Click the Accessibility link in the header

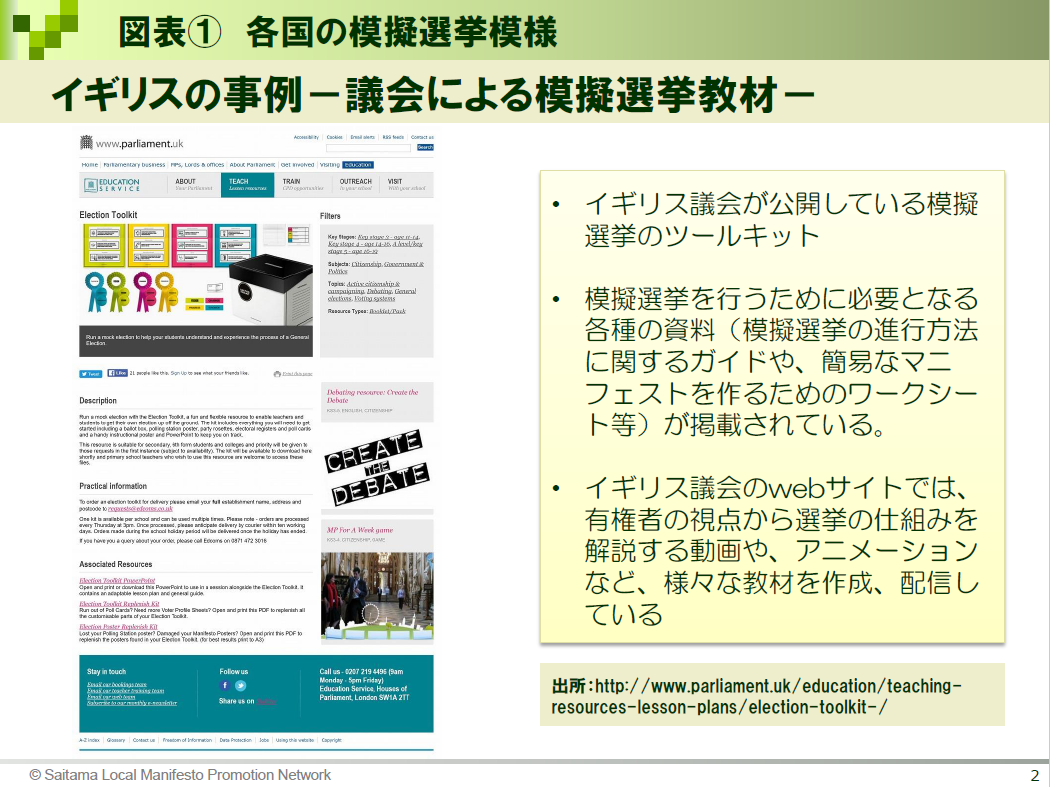pyautogui.click(x=306, y=137)
